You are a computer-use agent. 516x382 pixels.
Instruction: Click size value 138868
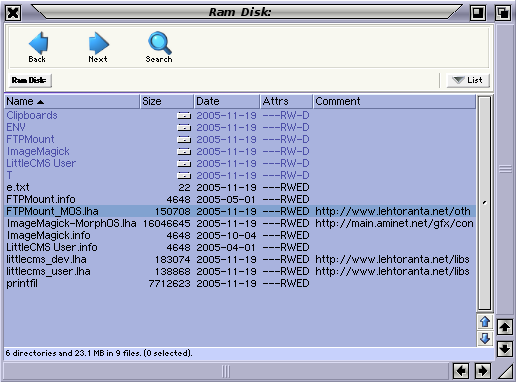coord(173,271)
